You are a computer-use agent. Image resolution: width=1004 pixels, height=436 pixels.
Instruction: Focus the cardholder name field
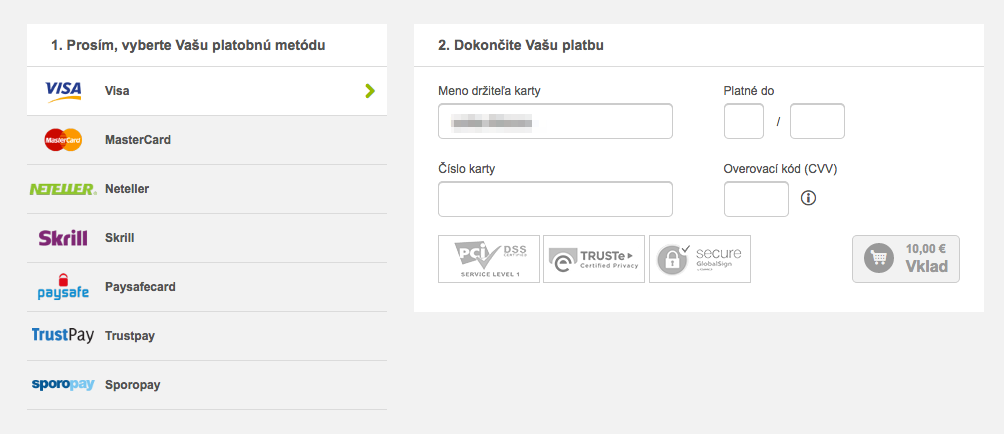pos(555,121)
